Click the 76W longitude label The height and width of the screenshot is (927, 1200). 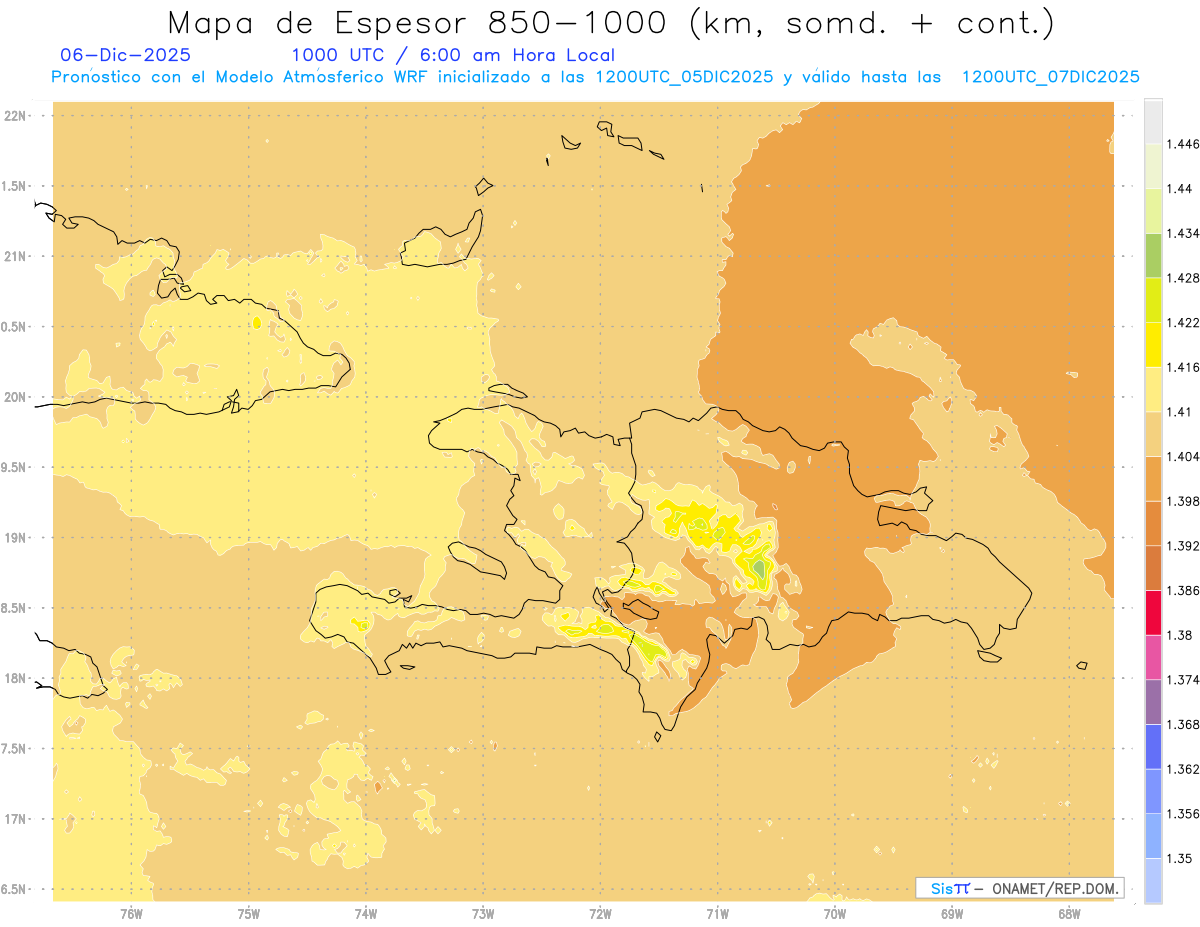131,913
